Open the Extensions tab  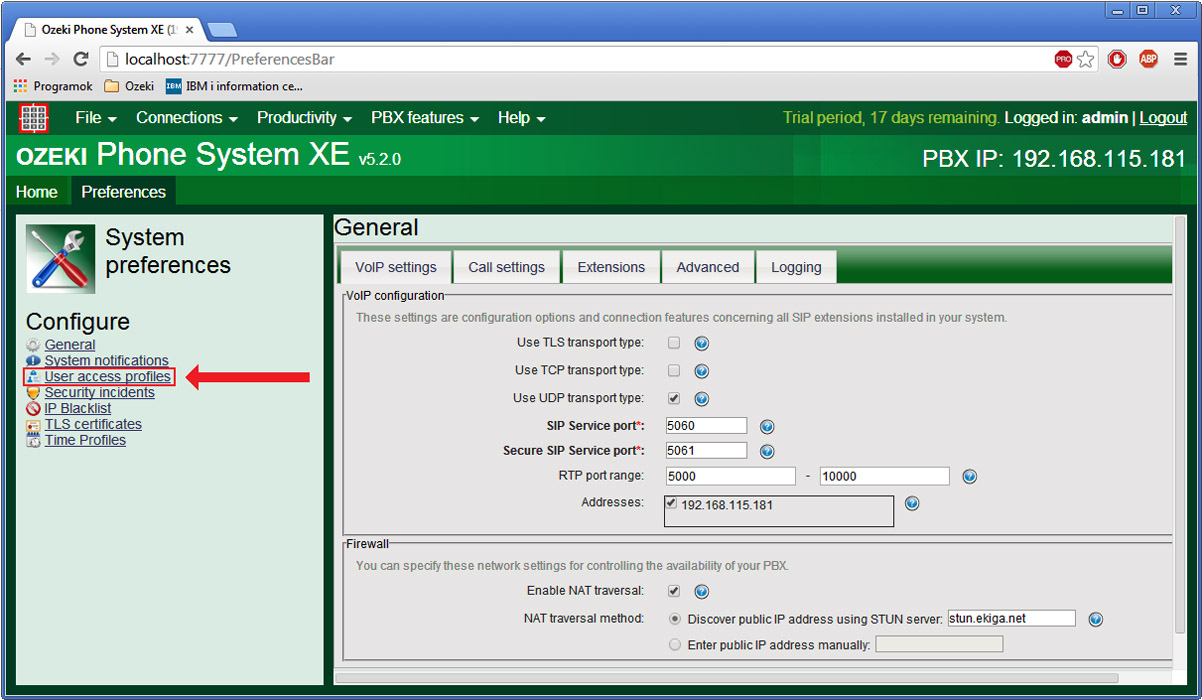click(x=611, y=267)
